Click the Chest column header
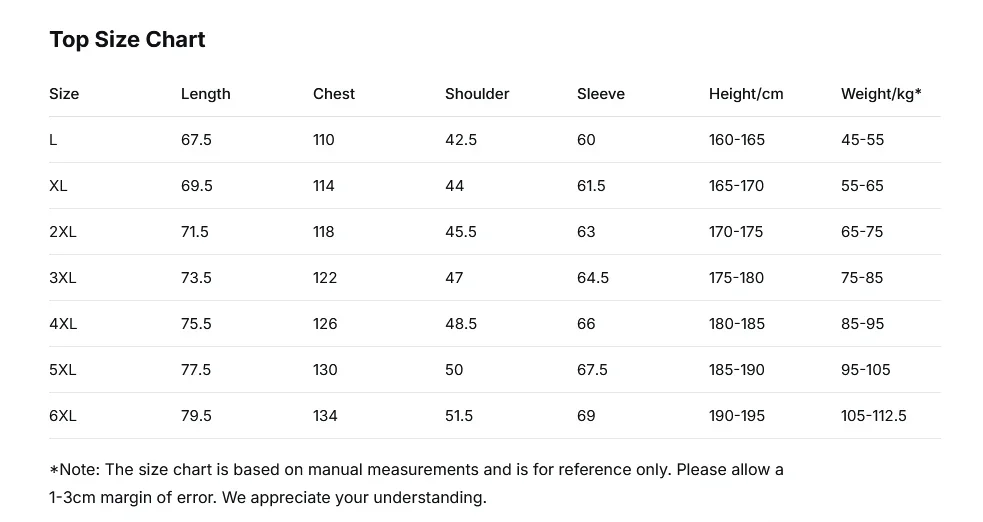983x522 pixels. coord(333,94)
